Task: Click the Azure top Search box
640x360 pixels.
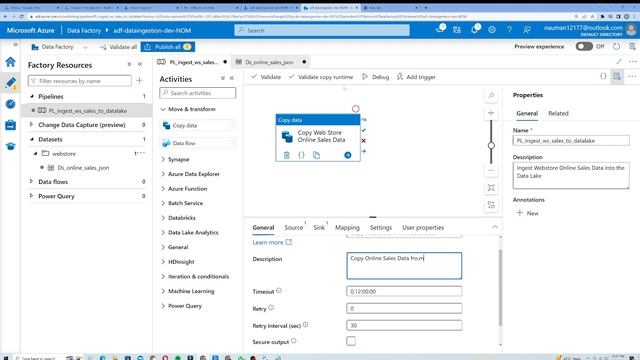Action: pos(322,30)
